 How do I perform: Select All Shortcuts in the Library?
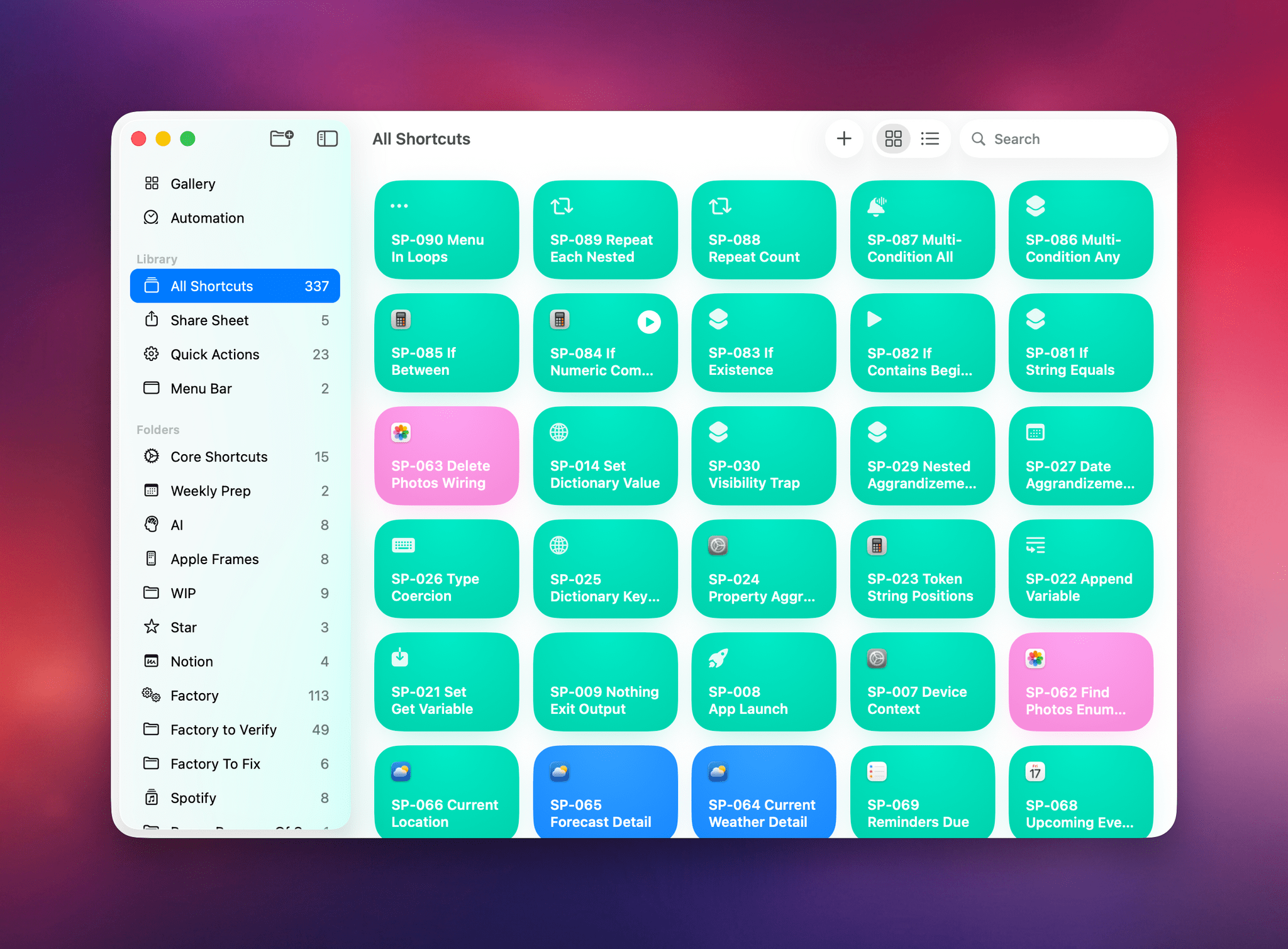click(x=212, y=286)
